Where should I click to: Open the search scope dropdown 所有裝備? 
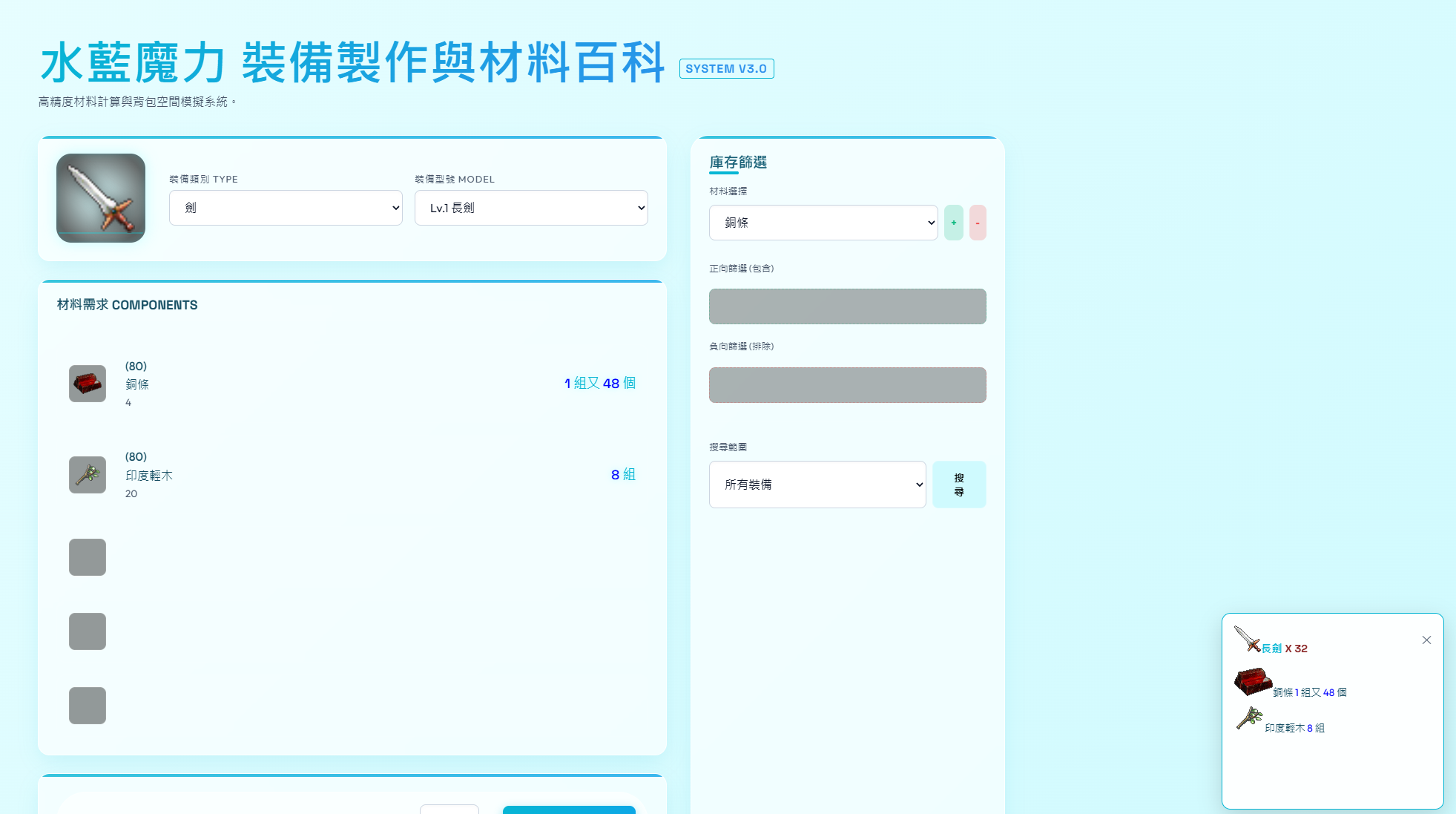(x=817, y=485)
